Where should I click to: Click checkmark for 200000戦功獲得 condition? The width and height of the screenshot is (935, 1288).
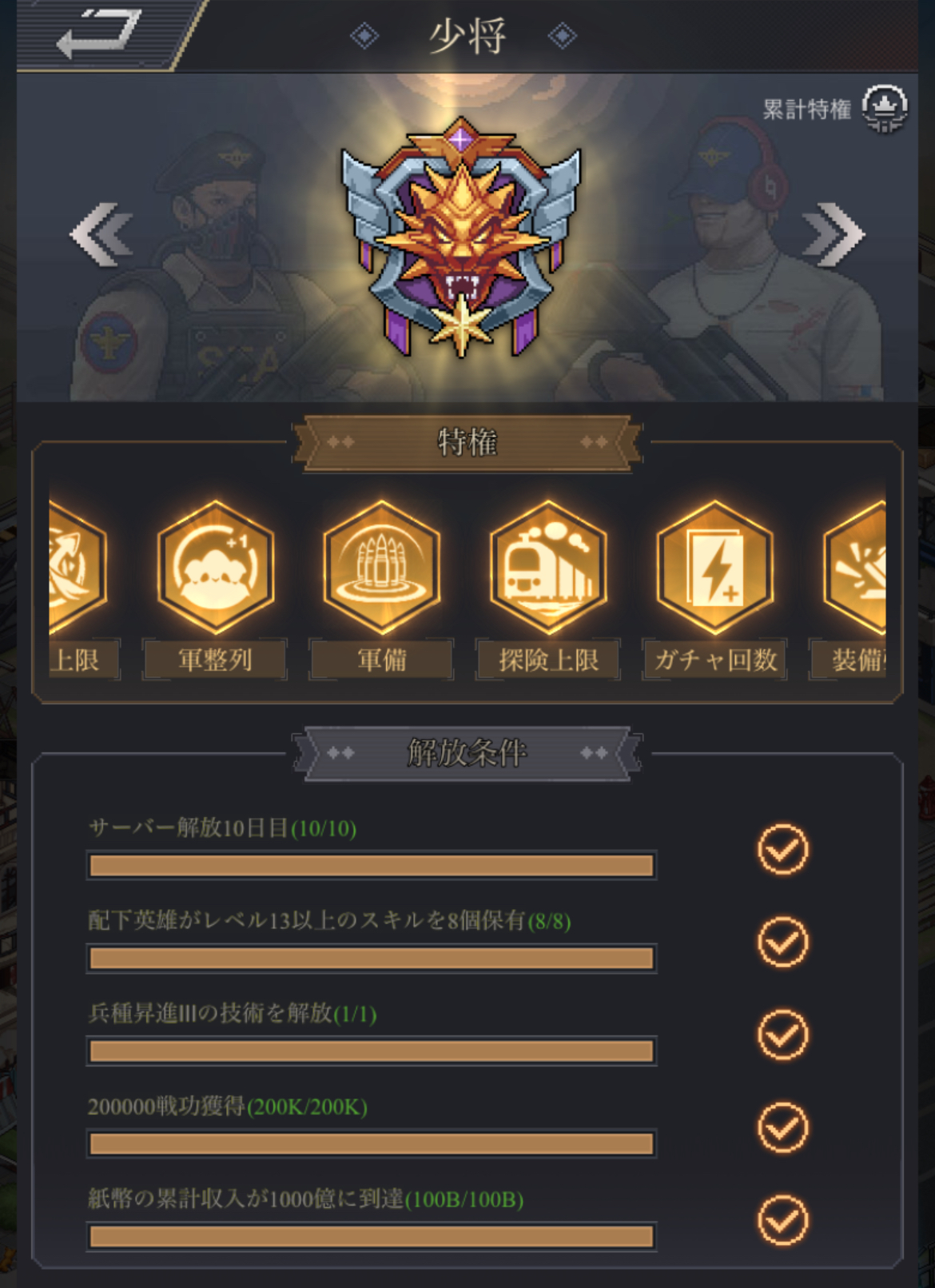tap(783, 1127)
